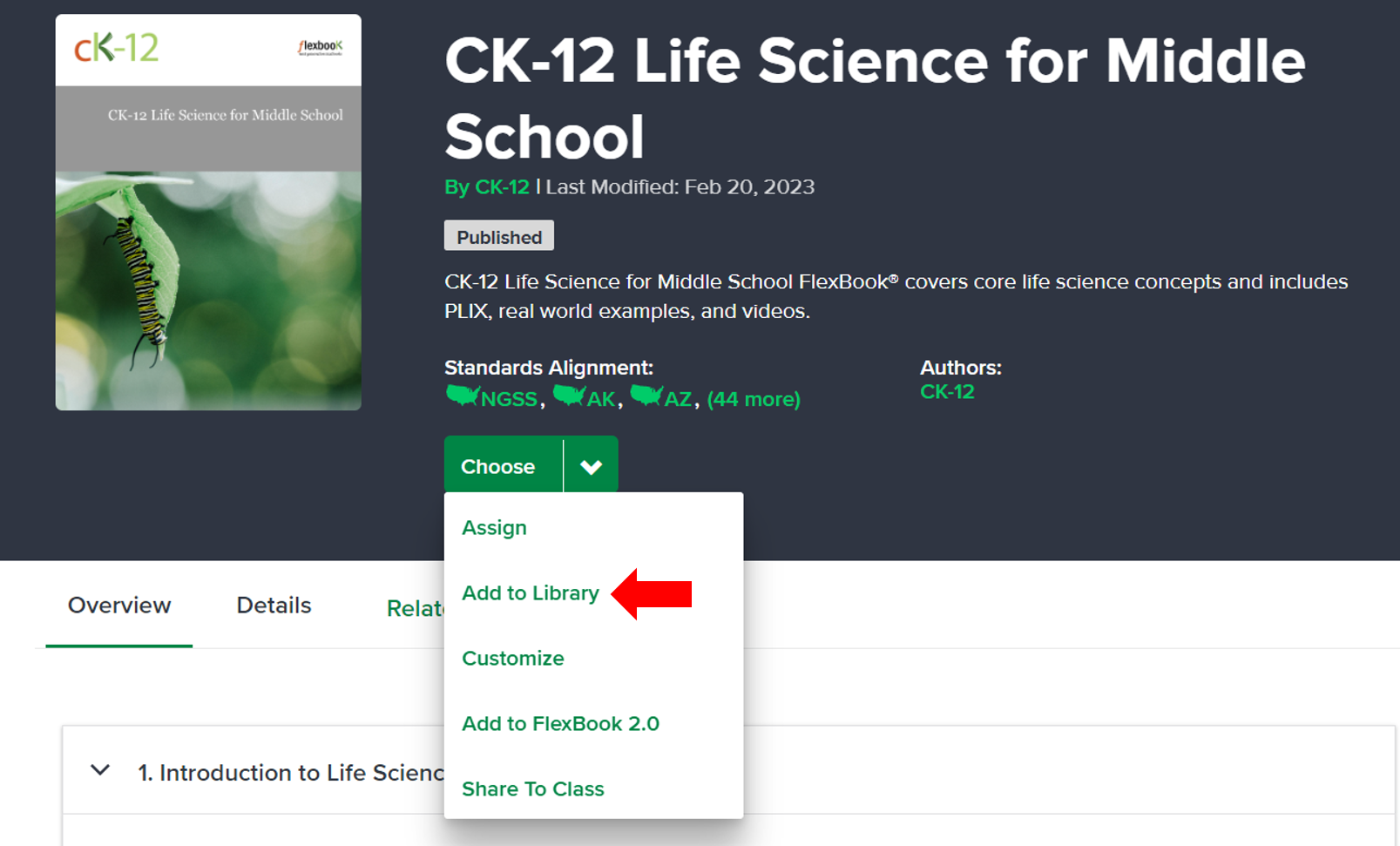Select Add to Library option

[x=531, y=593]
